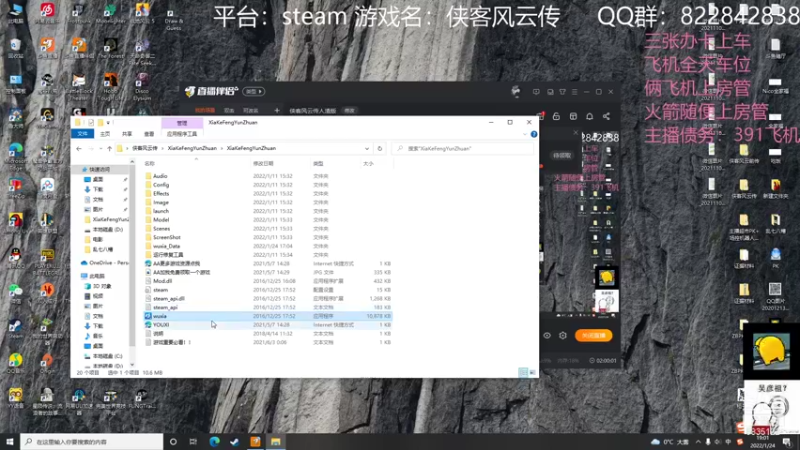Select the purple 管理 Manage tab

[182, 123]
